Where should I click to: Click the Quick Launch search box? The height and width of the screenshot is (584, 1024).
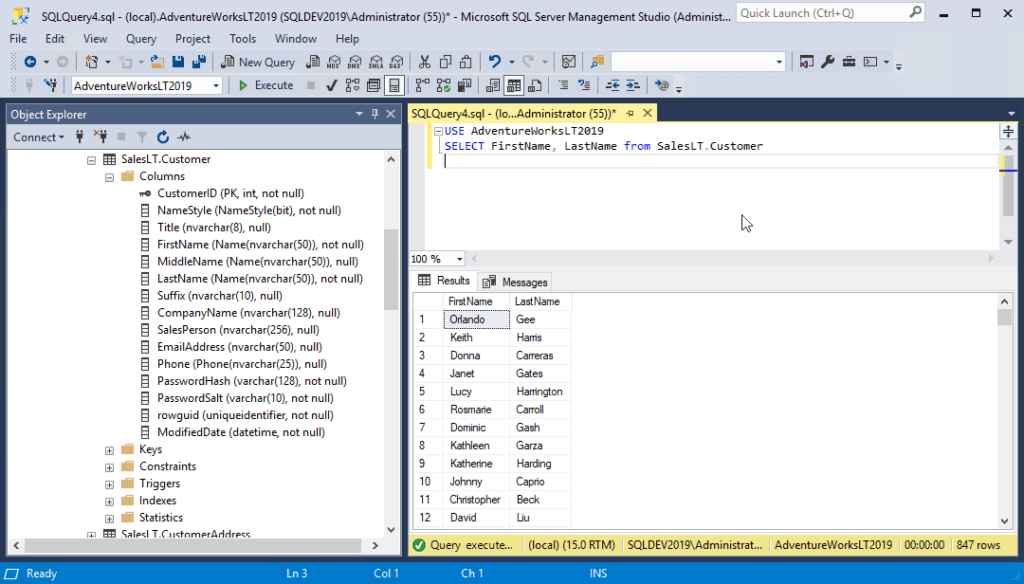(x=830, y=13)
